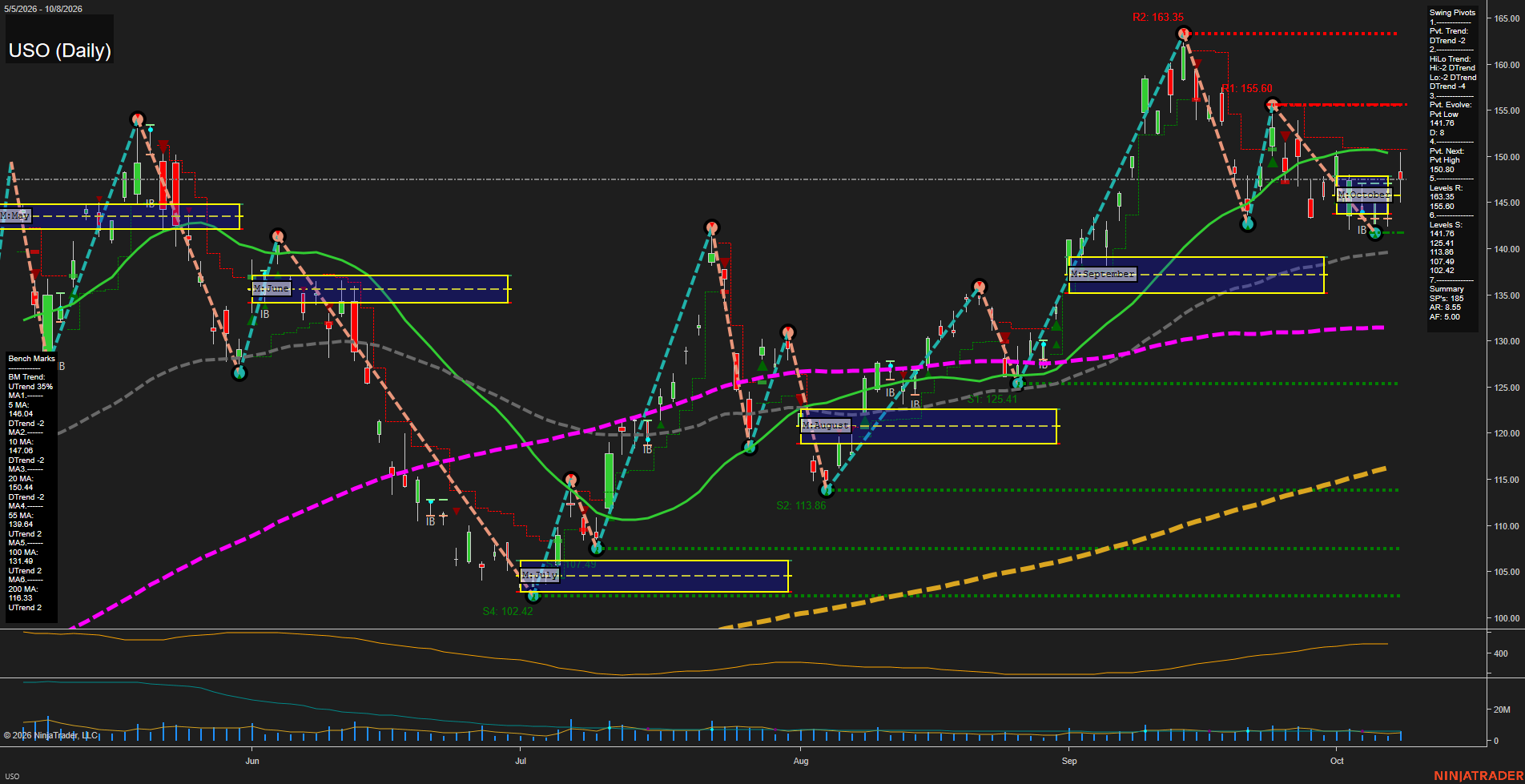Click the Jun label on the time axis
This screenshot has width=1525, height=784.
252,761
